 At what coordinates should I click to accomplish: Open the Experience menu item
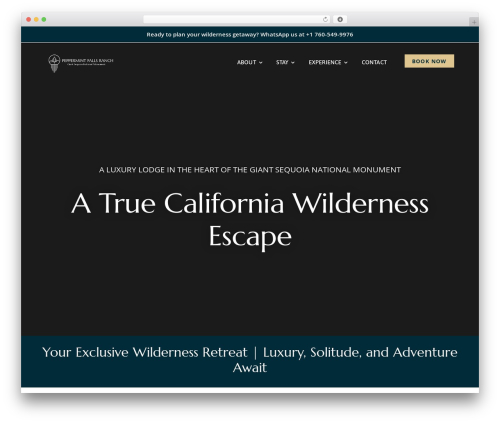[x=325, y=62]
